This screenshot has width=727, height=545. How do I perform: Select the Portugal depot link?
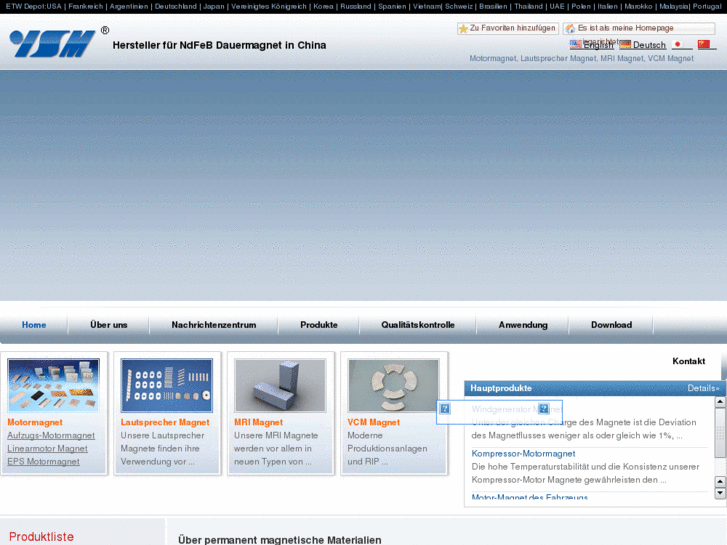click(707, 6)
